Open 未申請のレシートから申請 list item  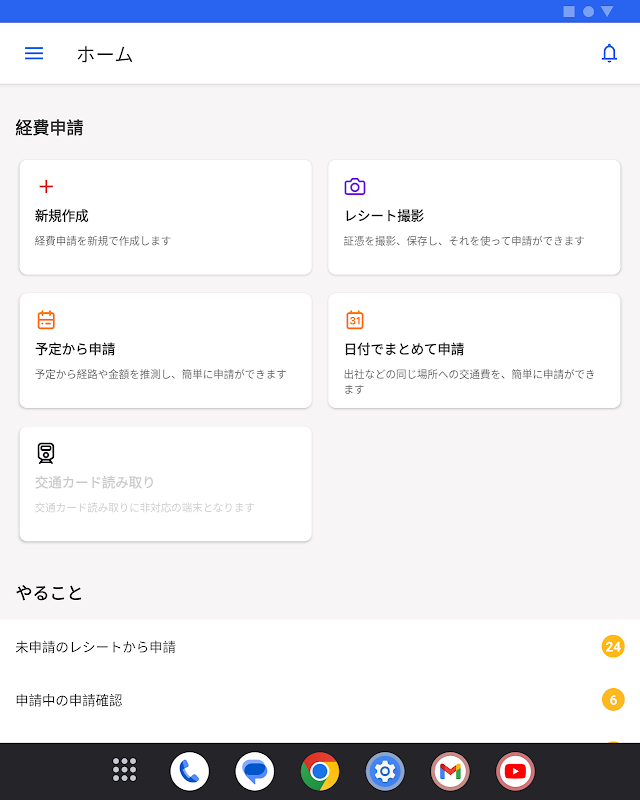click(96, 647)
